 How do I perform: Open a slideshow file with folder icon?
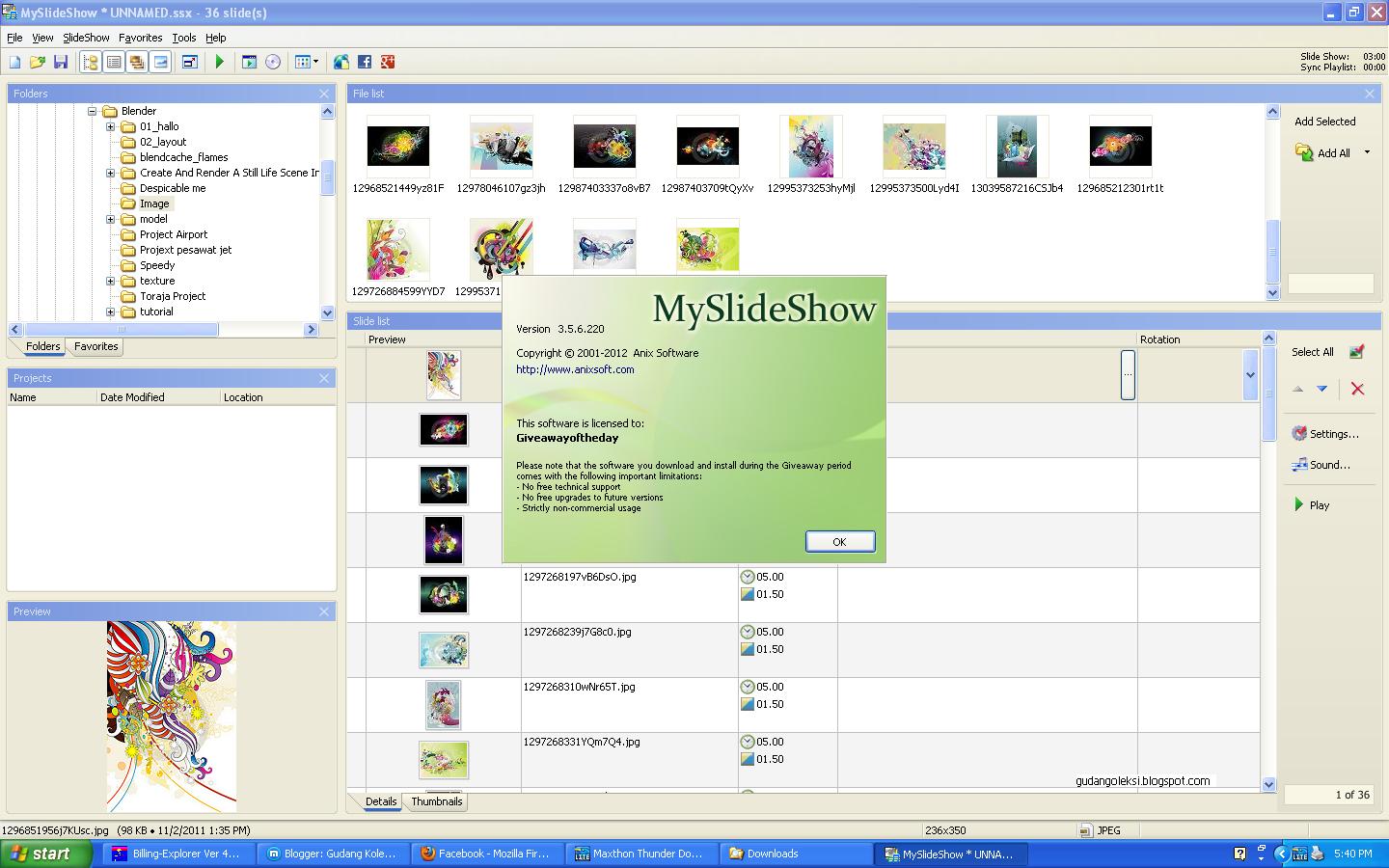(38, 62)
